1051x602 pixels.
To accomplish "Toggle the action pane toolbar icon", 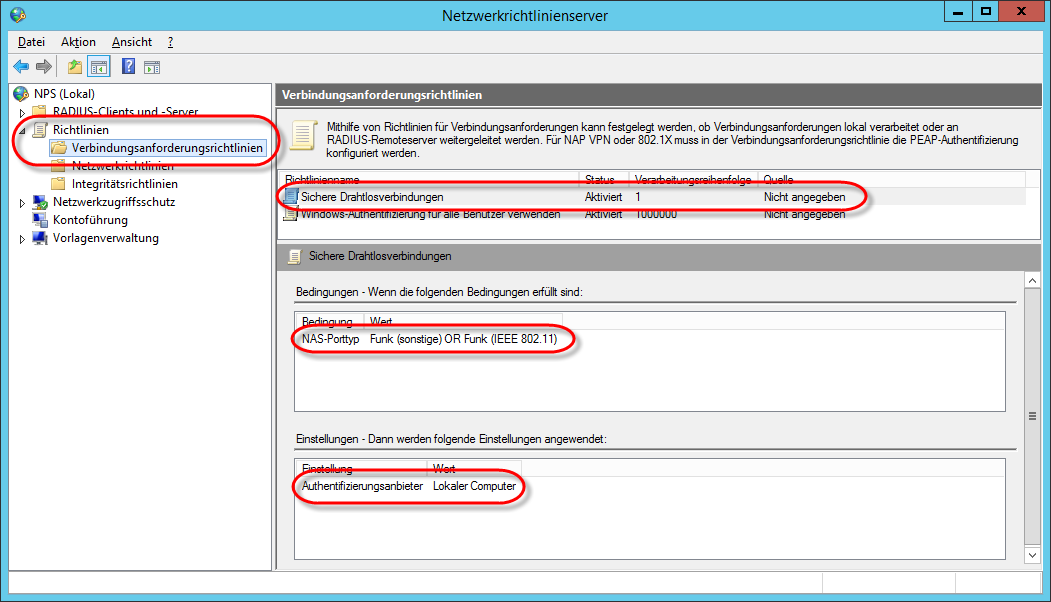I will click(152, 66).
